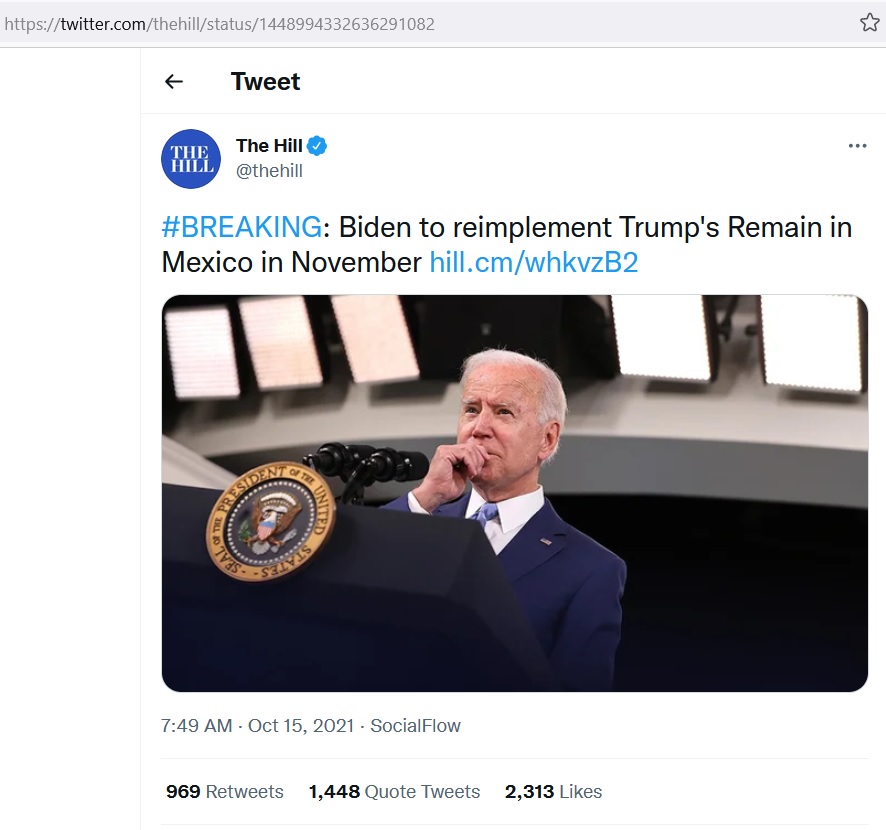
Task: Click the blue verified badge
Action: click(x=317, y=146)
